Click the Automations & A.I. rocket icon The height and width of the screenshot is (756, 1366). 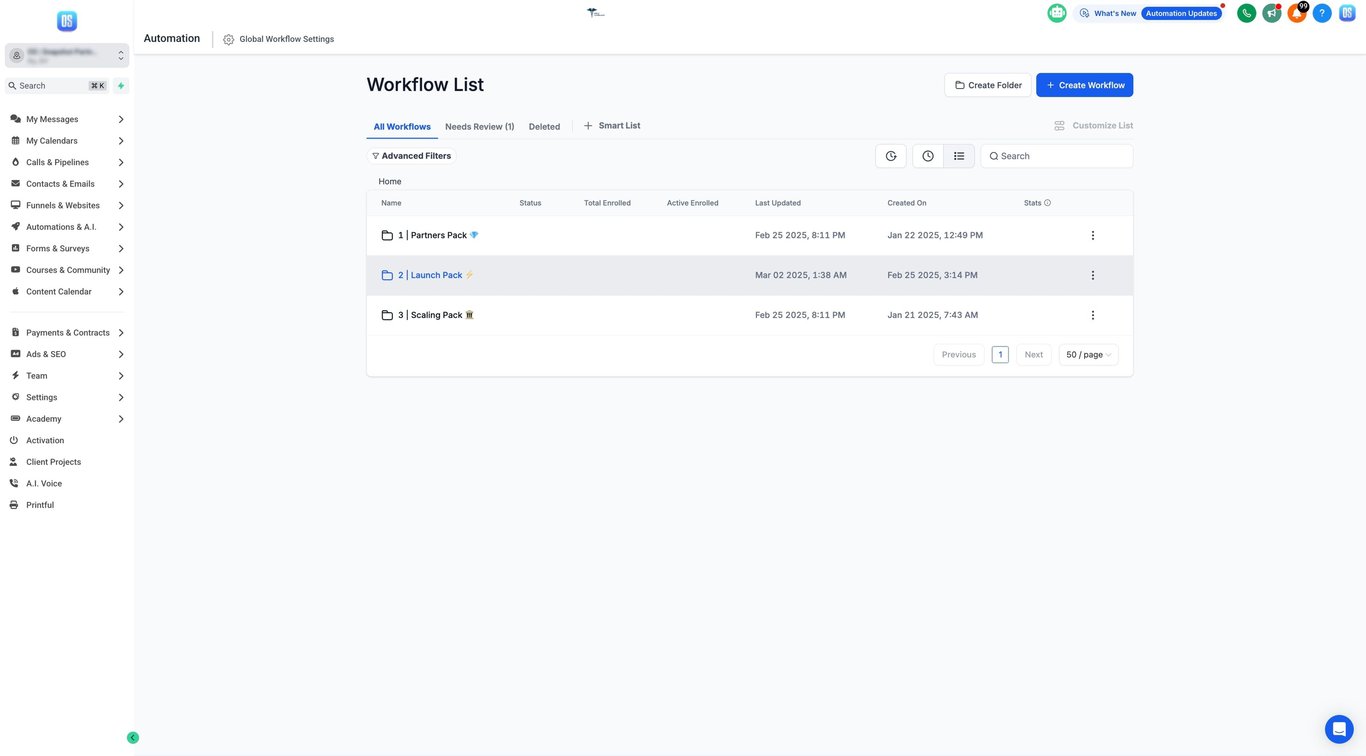[x=15, y=227]
